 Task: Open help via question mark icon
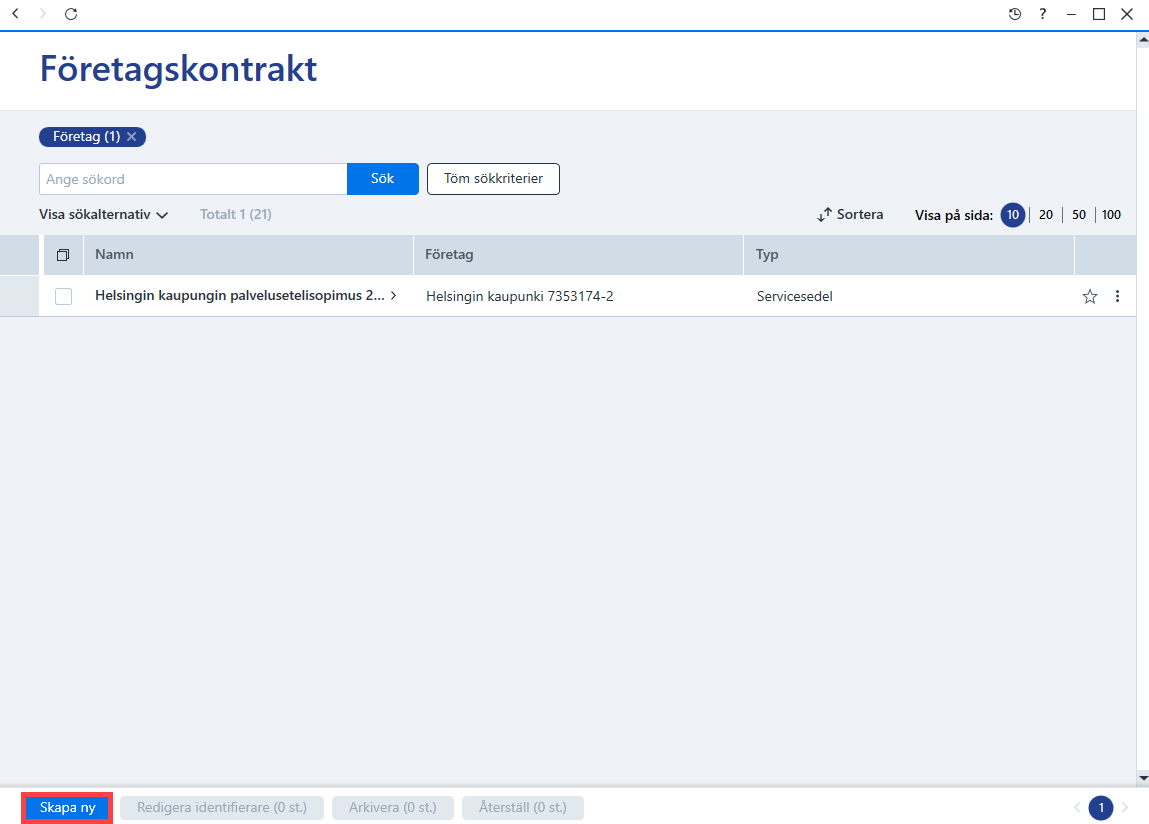(1043, 14)
